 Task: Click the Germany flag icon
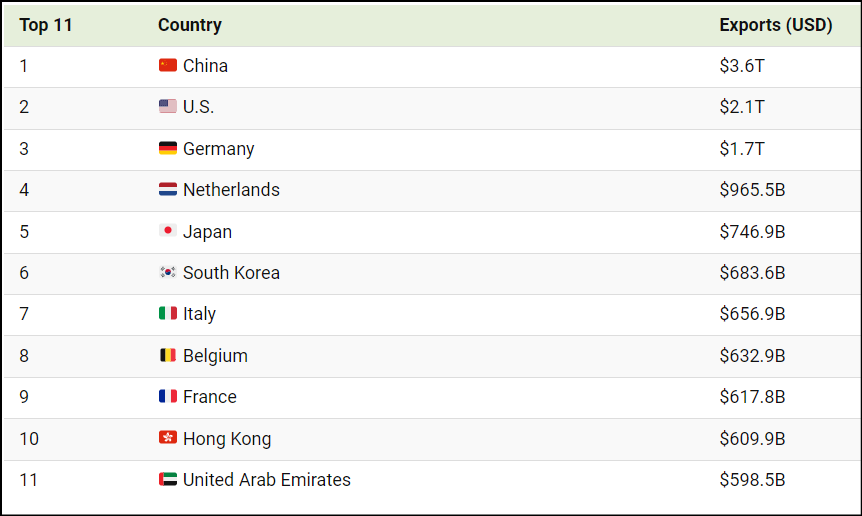[x=168, y=148]
